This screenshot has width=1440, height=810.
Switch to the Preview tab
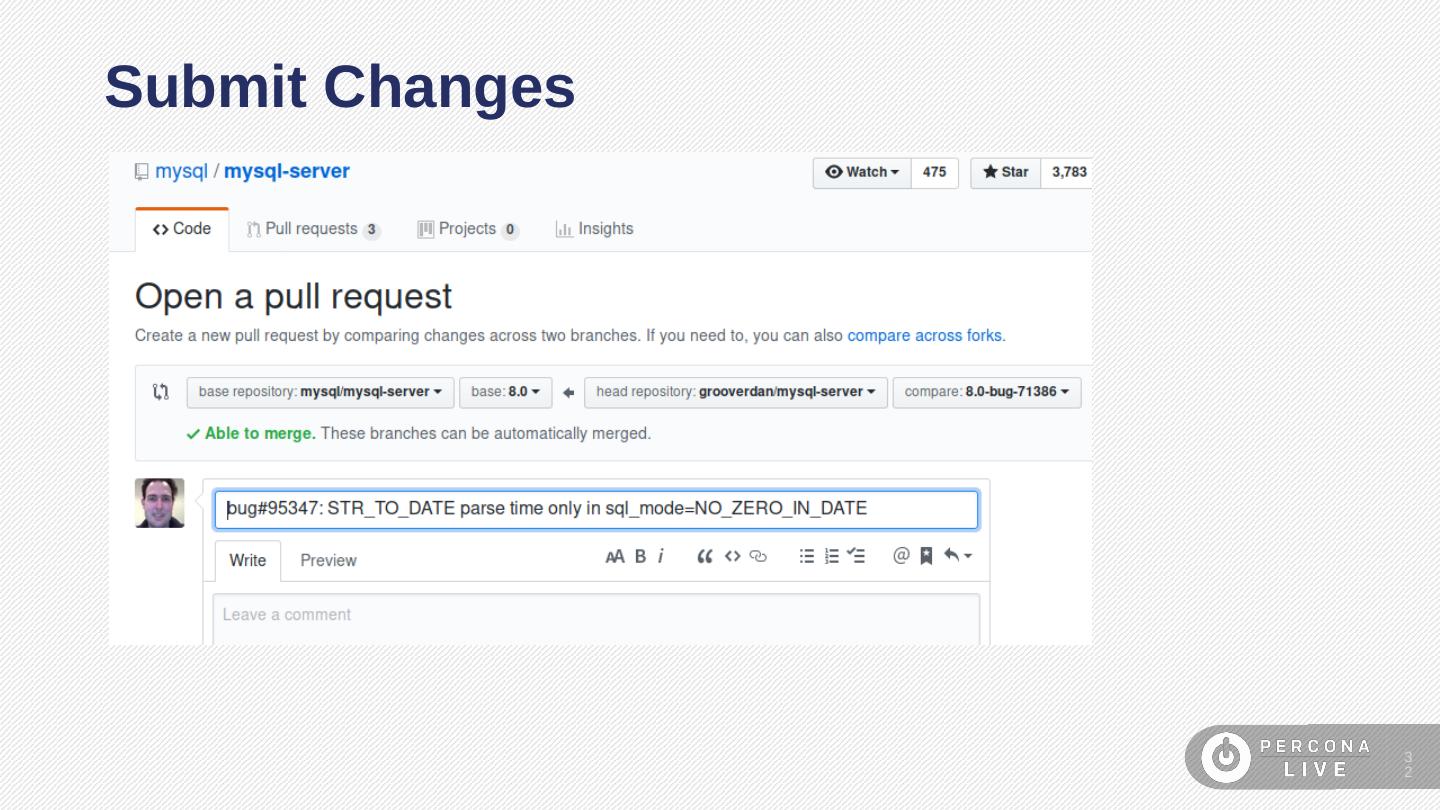click(328, 561)
